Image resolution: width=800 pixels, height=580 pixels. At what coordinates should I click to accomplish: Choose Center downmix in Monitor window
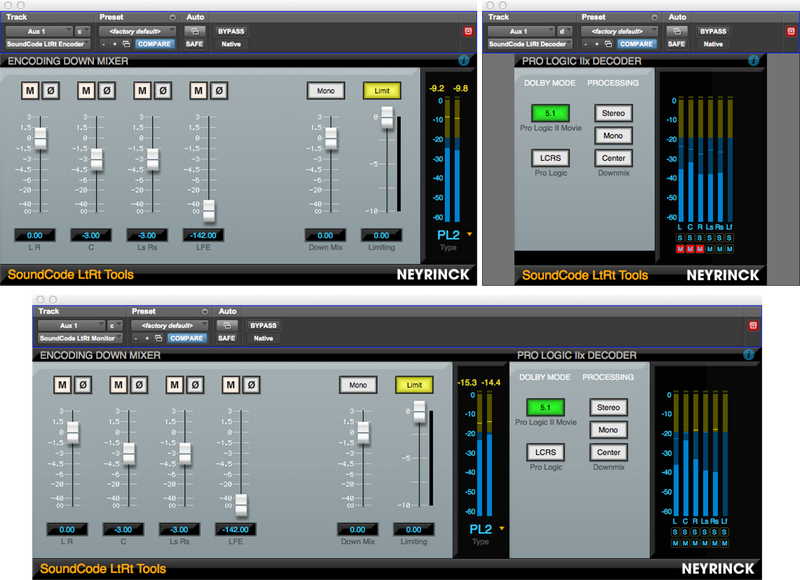coord(609,452)
